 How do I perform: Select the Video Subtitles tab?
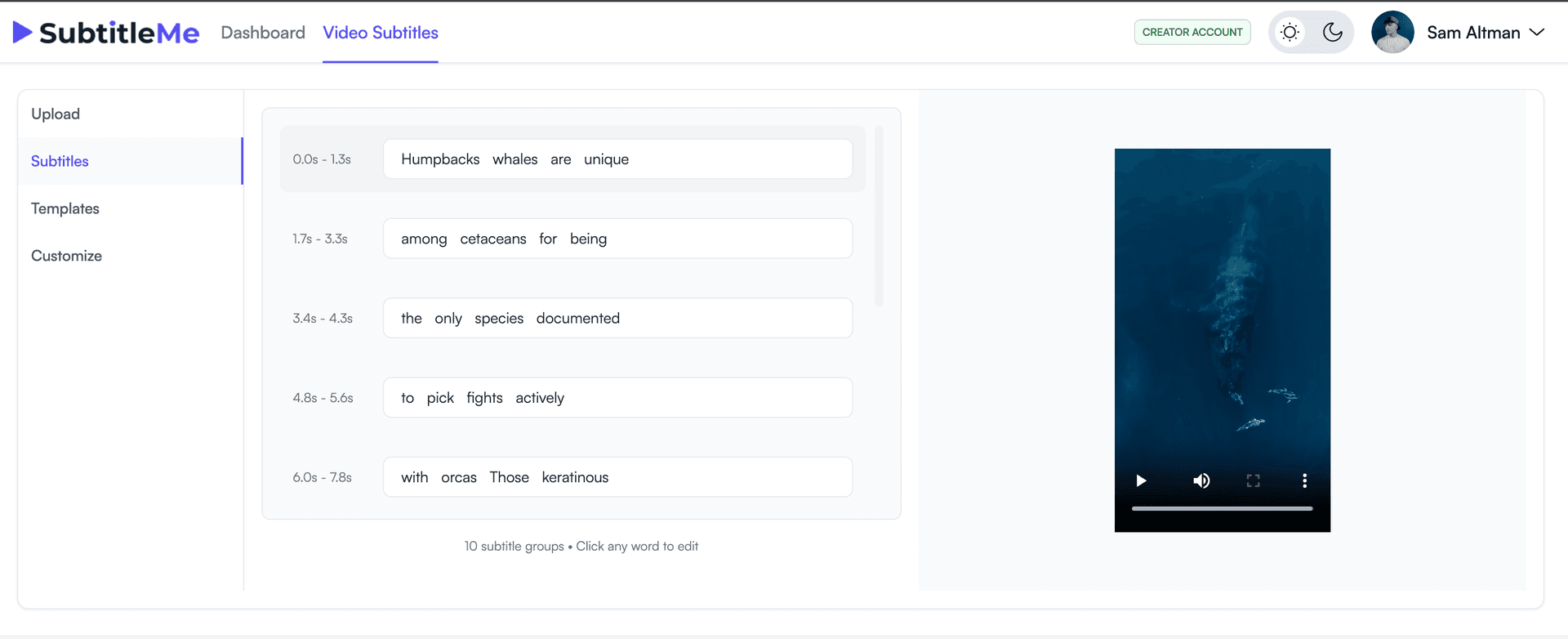(x=381, y=33)
